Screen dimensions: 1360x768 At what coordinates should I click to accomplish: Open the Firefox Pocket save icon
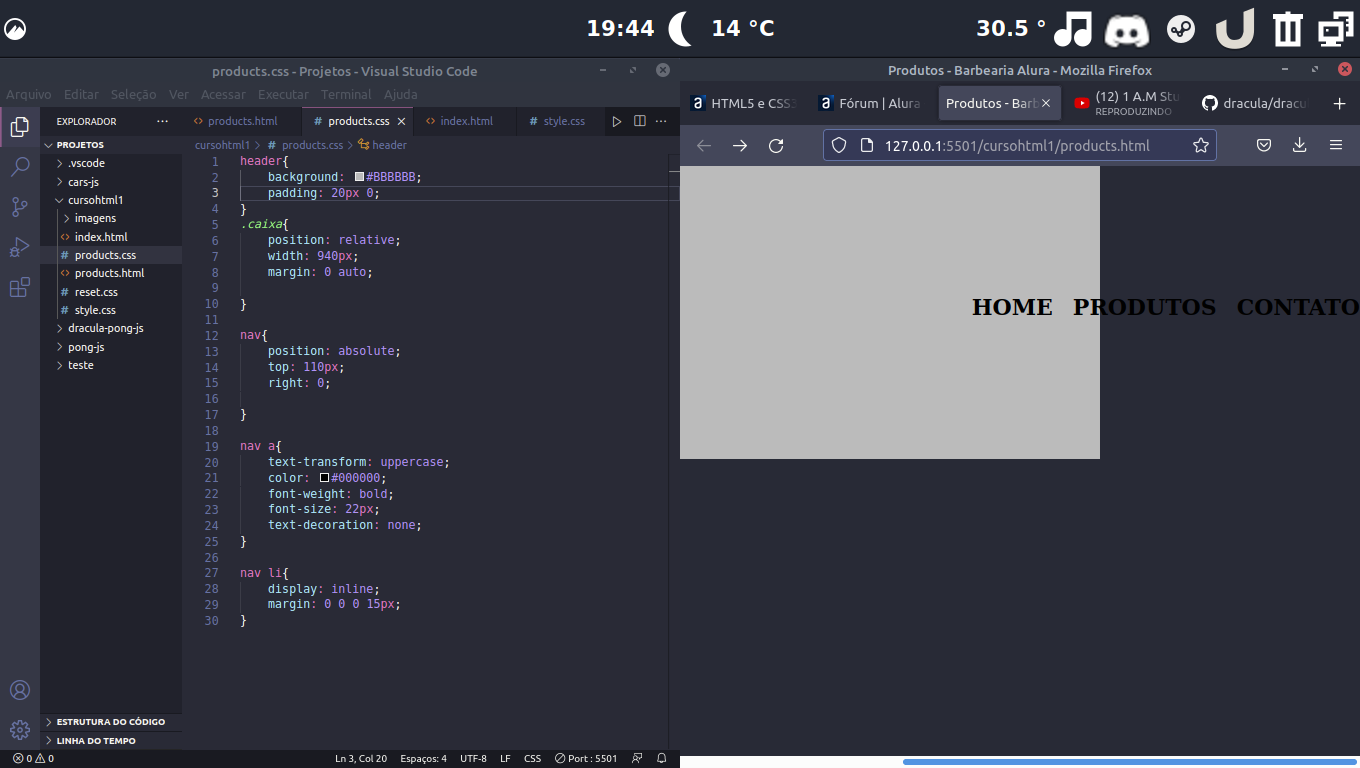pos(1264,146)
